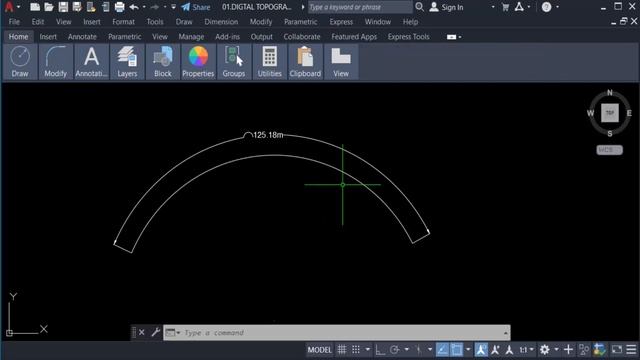Switch to the Annotate ribbon tab
This screenshot has width=640, height=360.
tap(82, 37)
